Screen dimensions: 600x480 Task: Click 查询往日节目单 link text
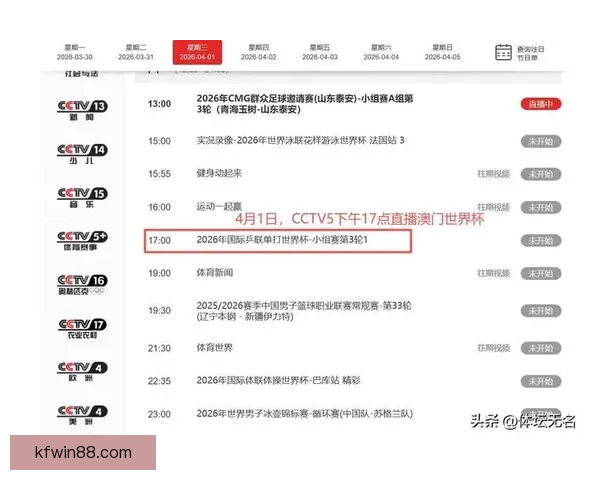pyautogui.click(x=530, y=53)
